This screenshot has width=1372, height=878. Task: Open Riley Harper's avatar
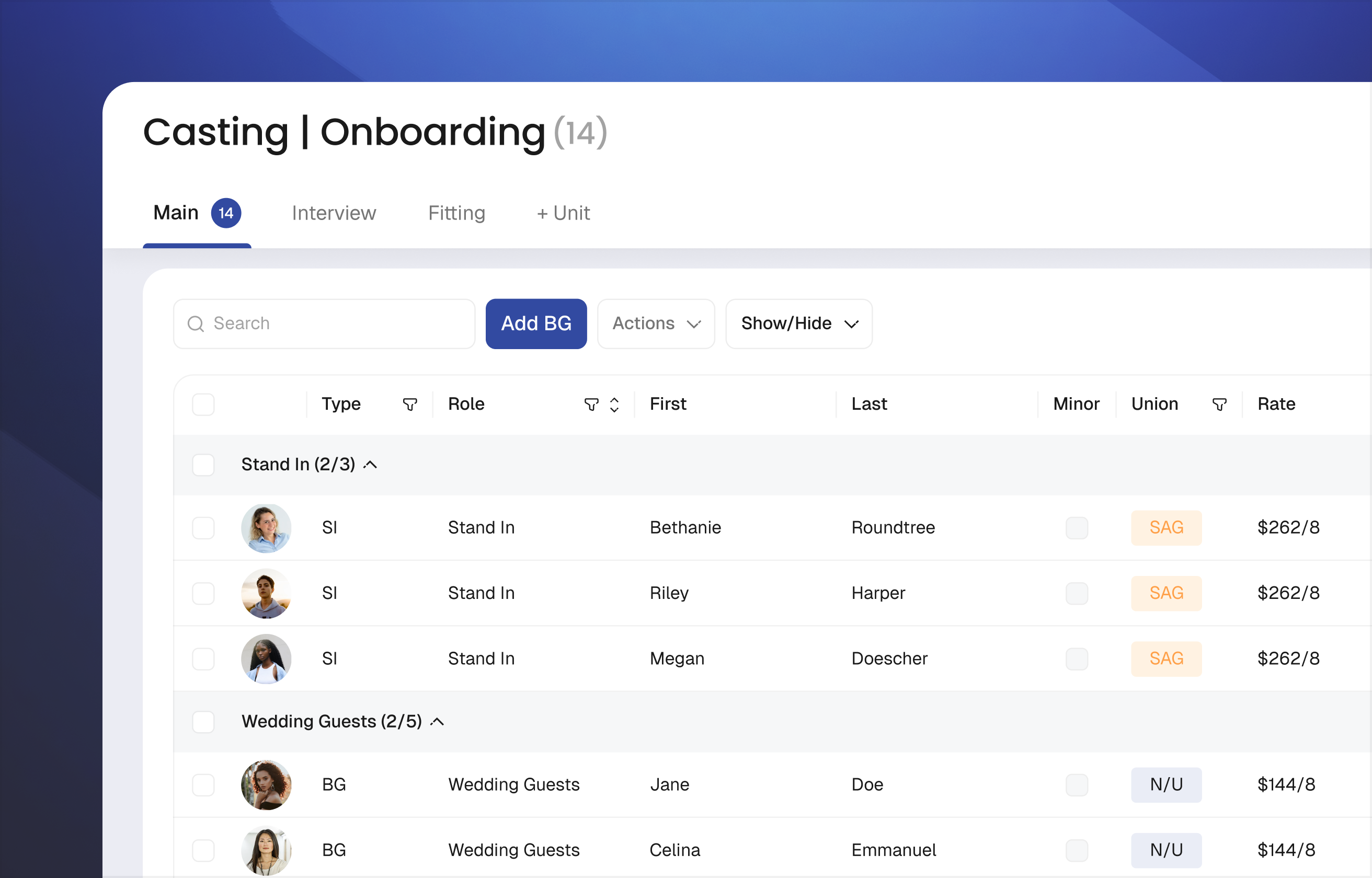tap(266, 594)
